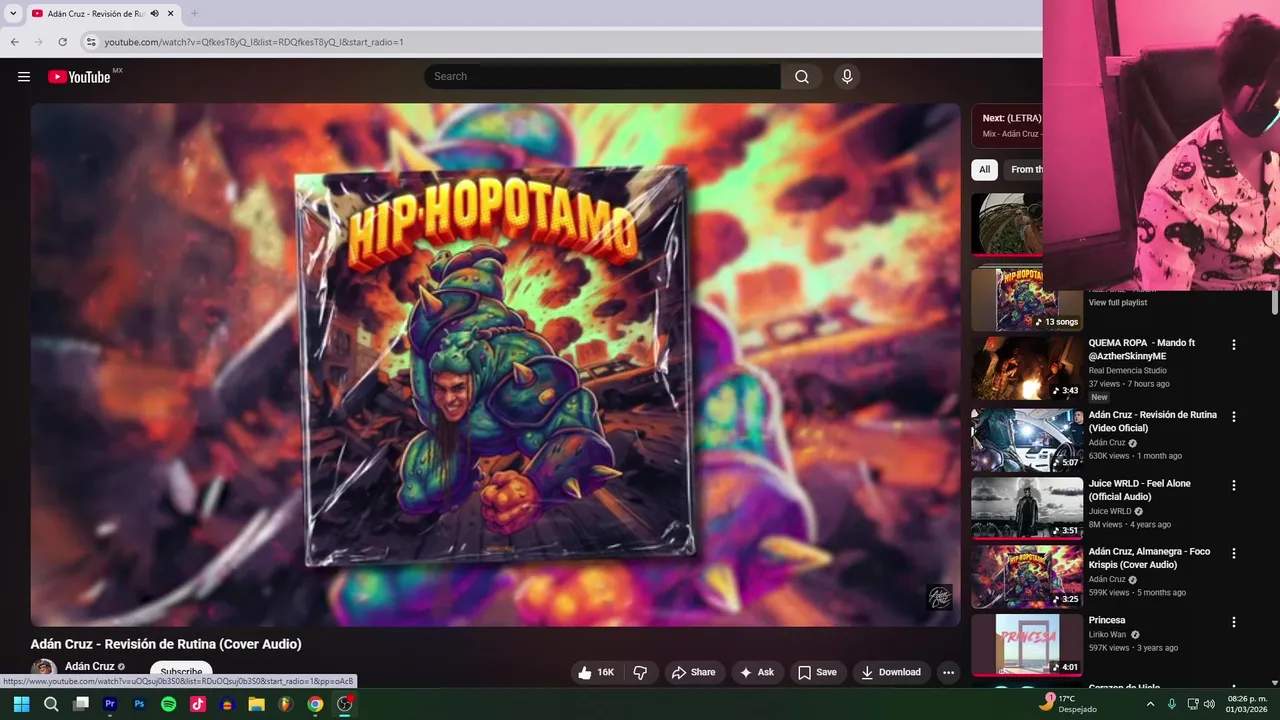Go back in Chrome

(x=15, y=42)
